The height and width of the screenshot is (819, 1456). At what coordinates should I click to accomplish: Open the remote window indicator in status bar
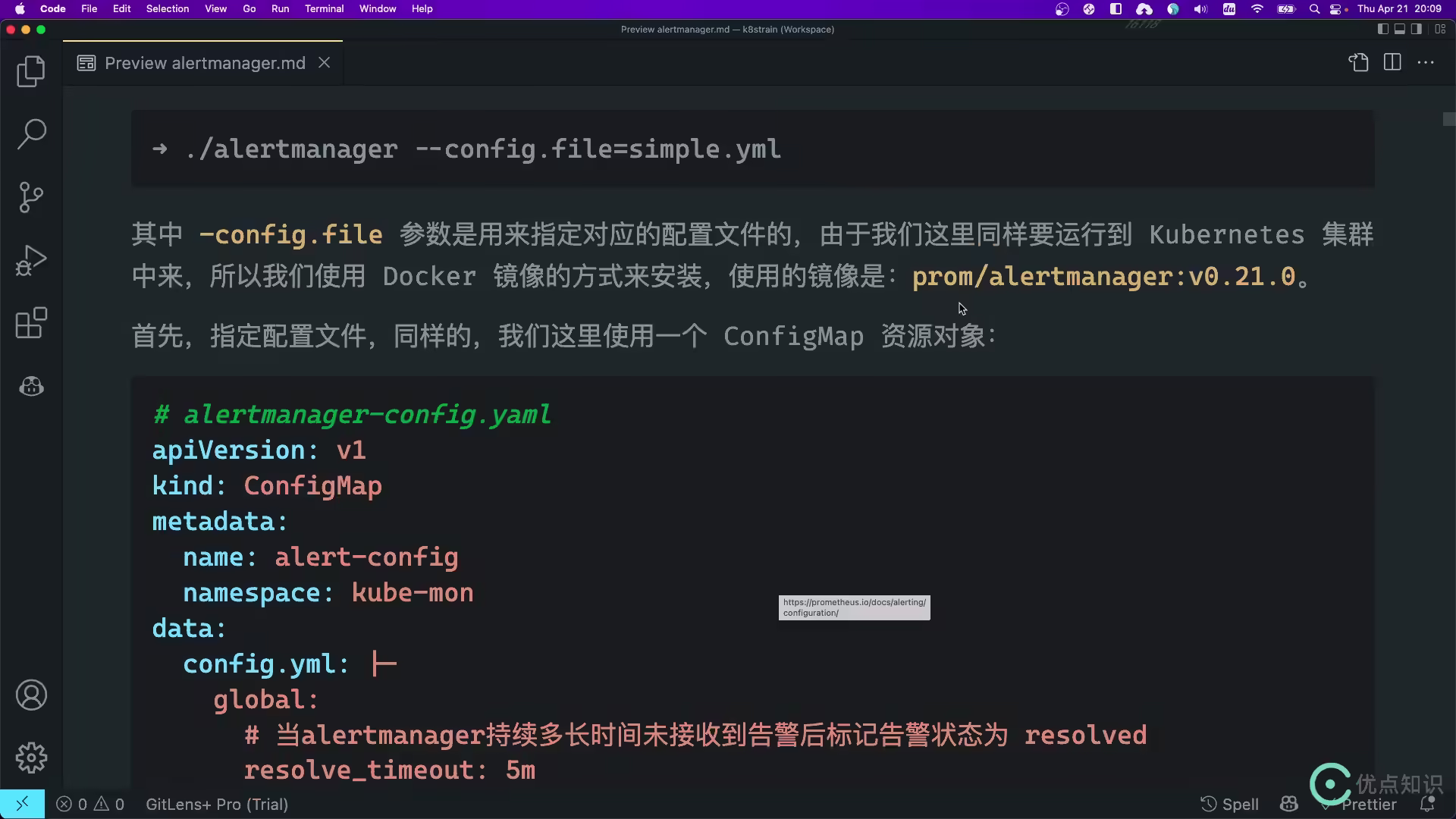point(22,804)
